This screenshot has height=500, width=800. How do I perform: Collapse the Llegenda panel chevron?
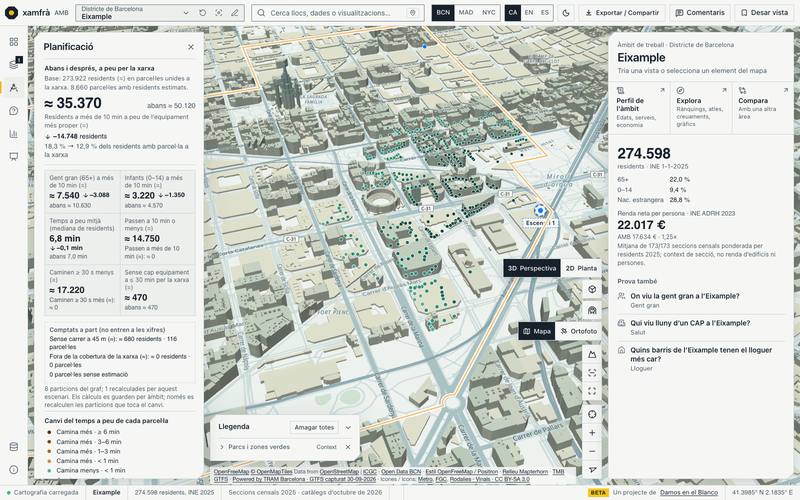point(348,427)
